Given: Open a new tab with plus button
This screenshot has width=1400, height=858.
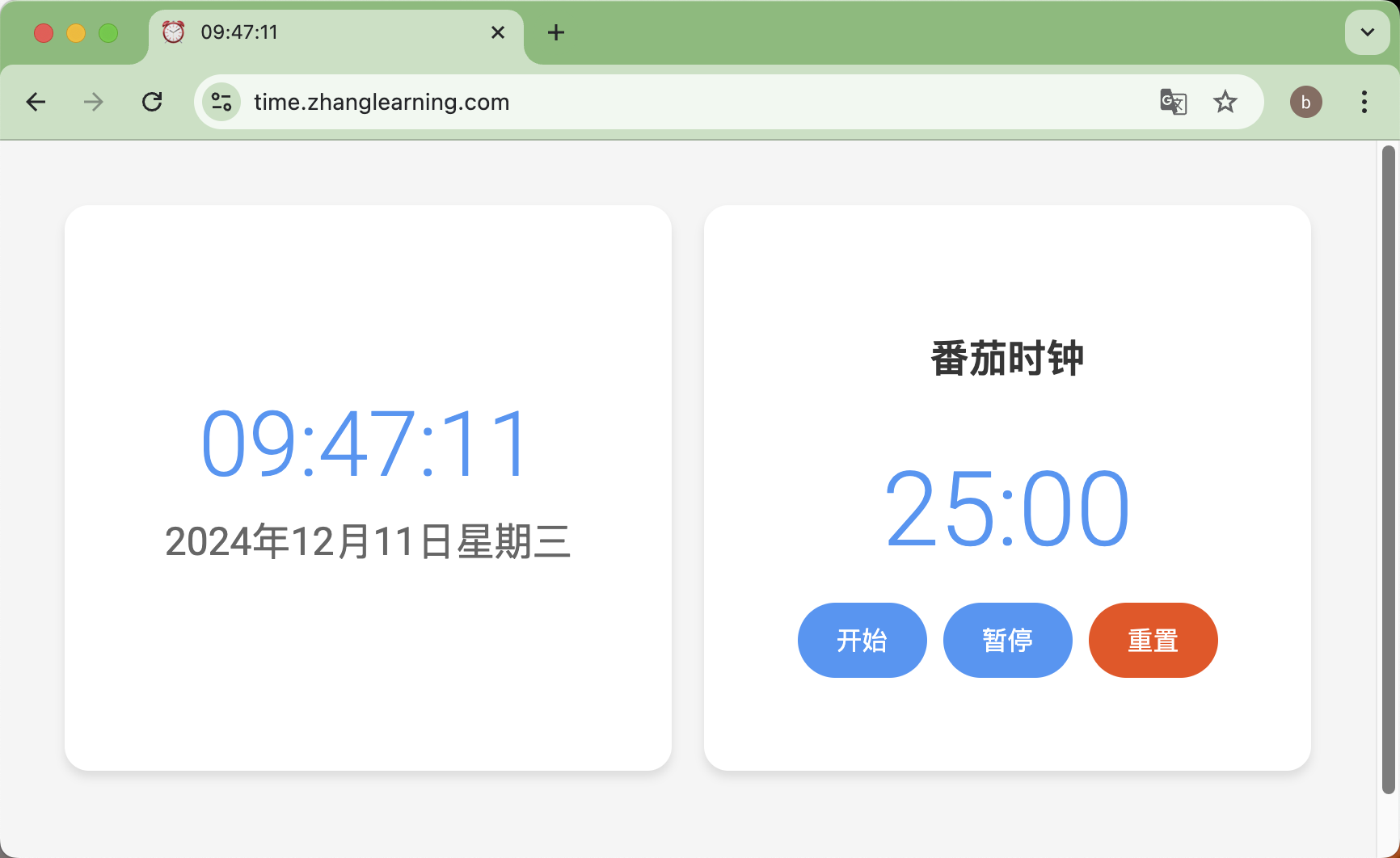Looking at the screenshot, I should pyautogui.click(x=556, y=32).
